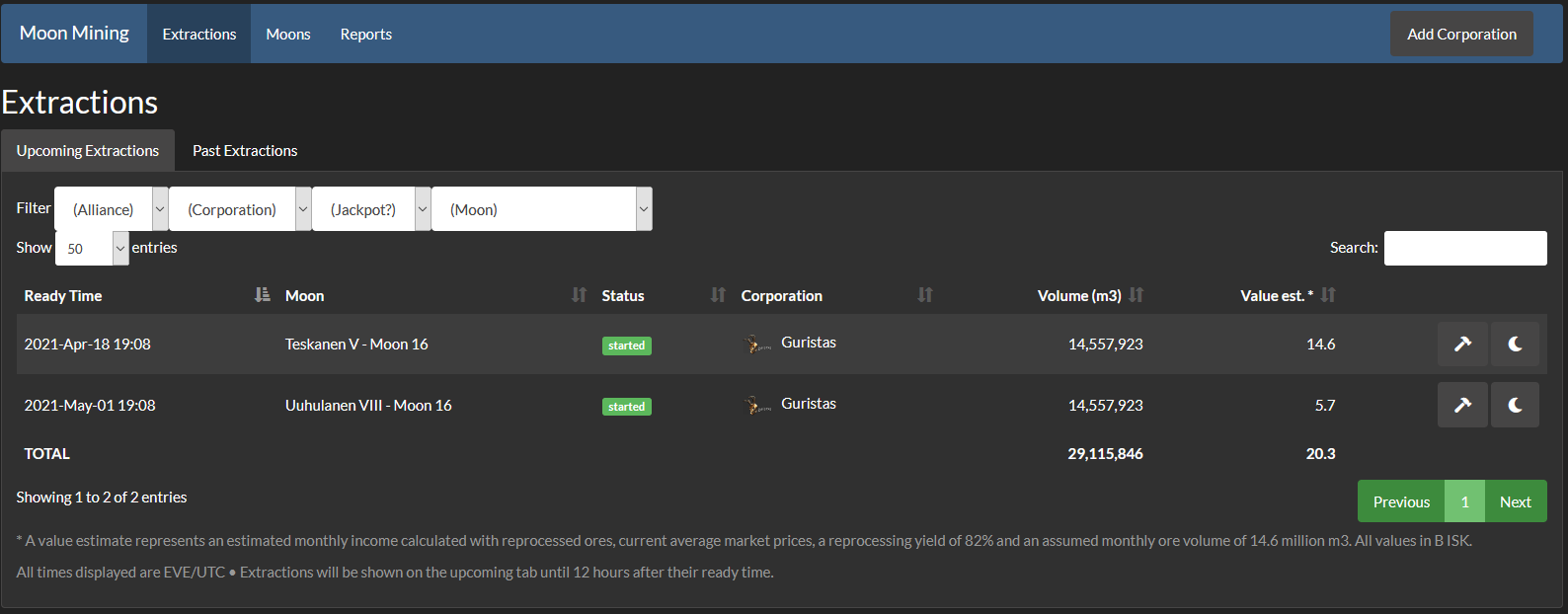Click the hammer icon for Teskanen V extraction
The height and width of the screenshot is (614, 1568).
(x=1462, y=345)
